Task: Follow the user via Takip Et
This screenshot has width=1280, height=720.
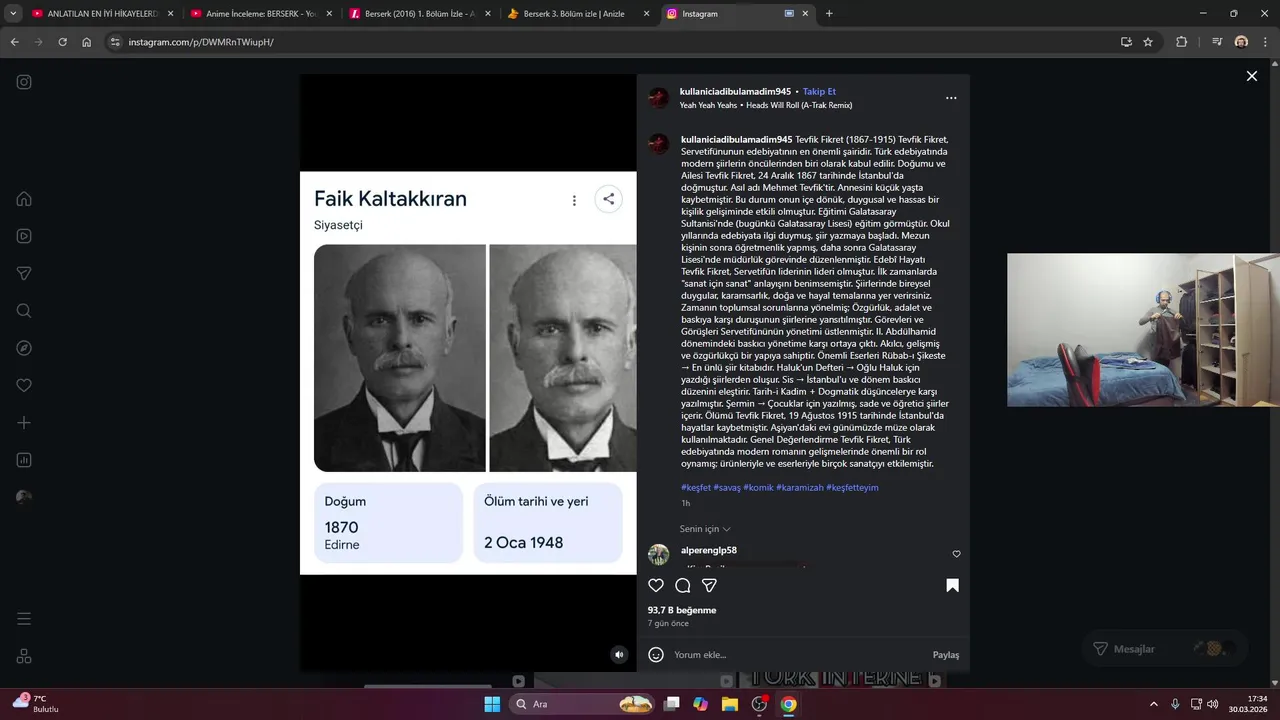Action: coord(819,91)
